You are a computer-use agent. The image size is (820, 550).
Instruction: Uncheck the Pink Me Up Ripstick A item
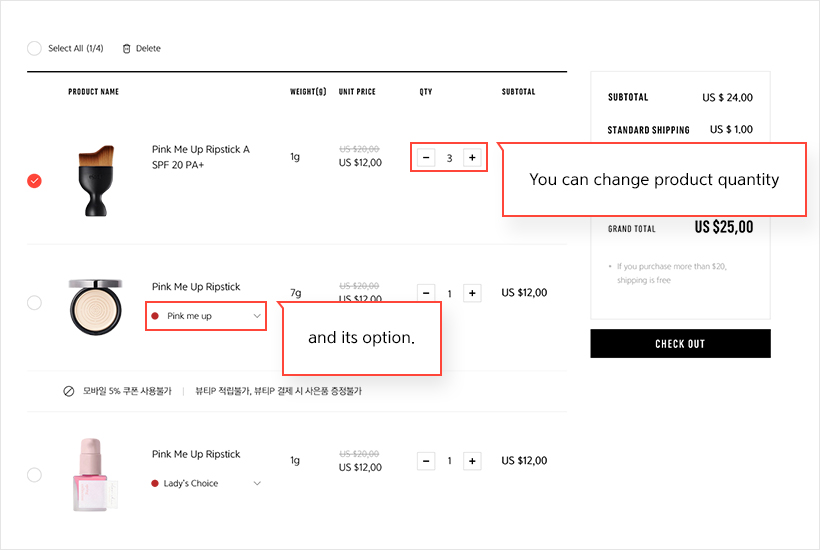point(34,181)
